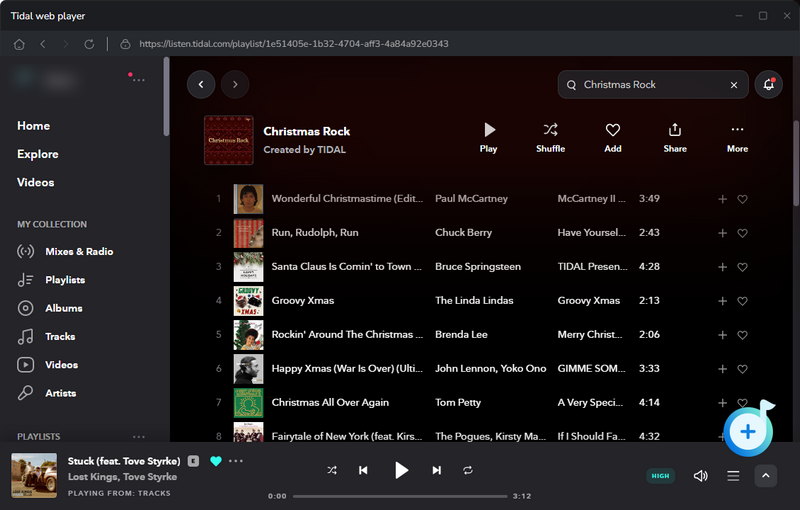Add Santa Claus Is Comin' to Town plus
The image size is (800, 510).
[722, 267]
